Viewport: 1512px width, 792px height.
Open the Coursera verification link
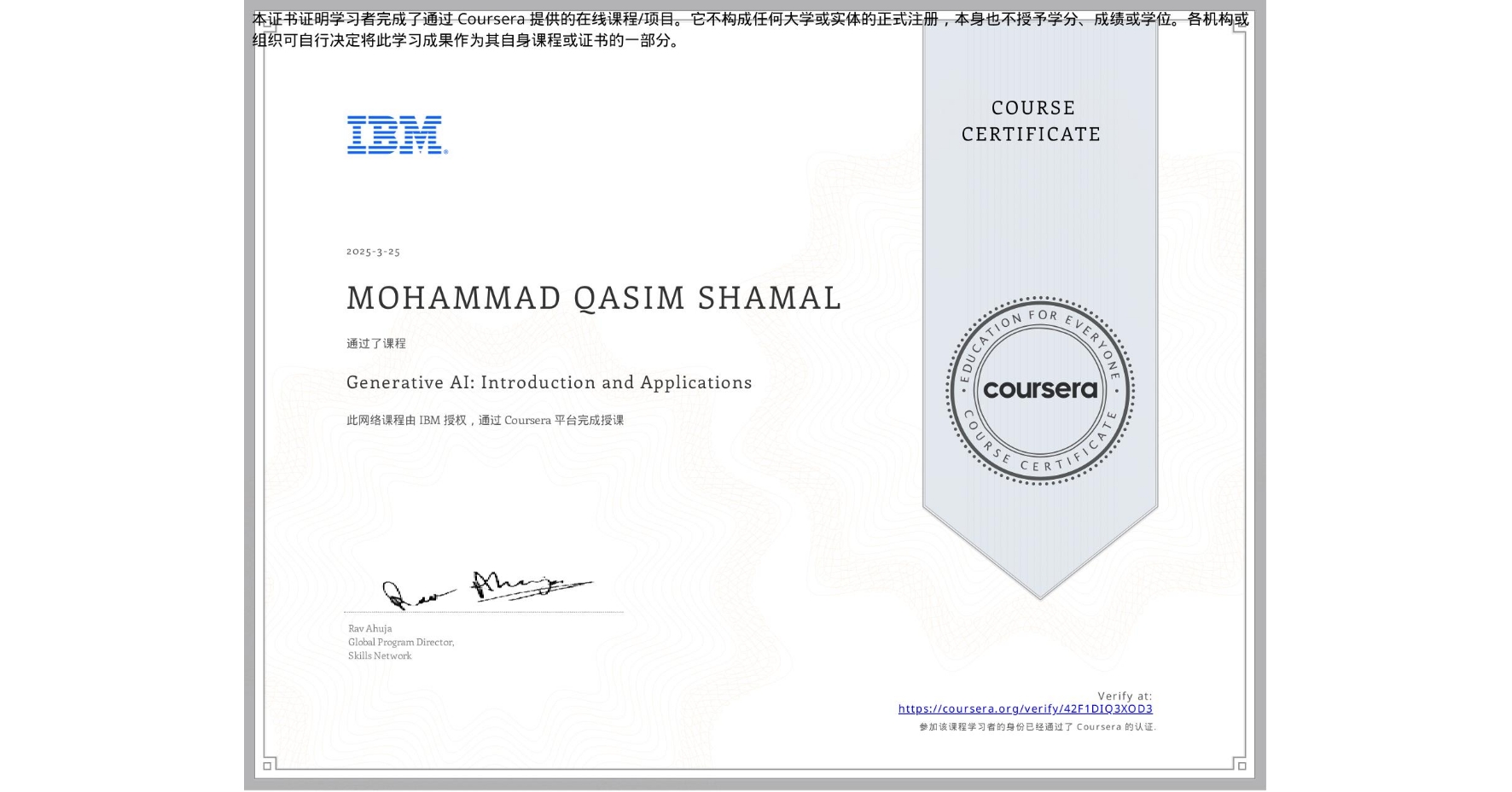coord(1025,708)
